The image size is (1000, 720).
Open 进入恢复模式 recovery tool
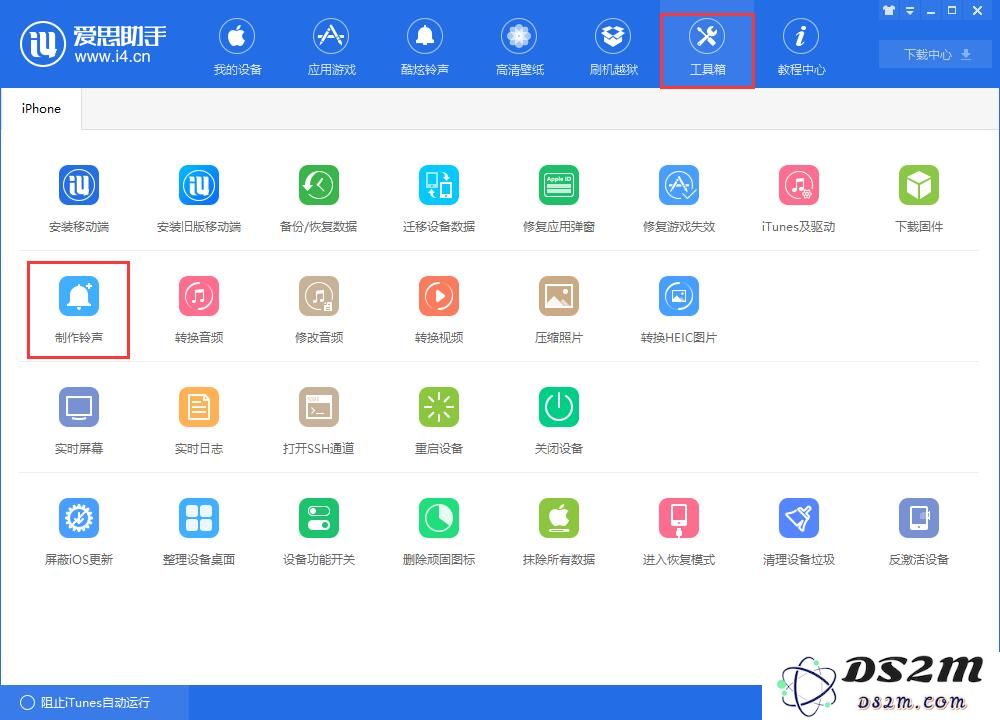679,531
